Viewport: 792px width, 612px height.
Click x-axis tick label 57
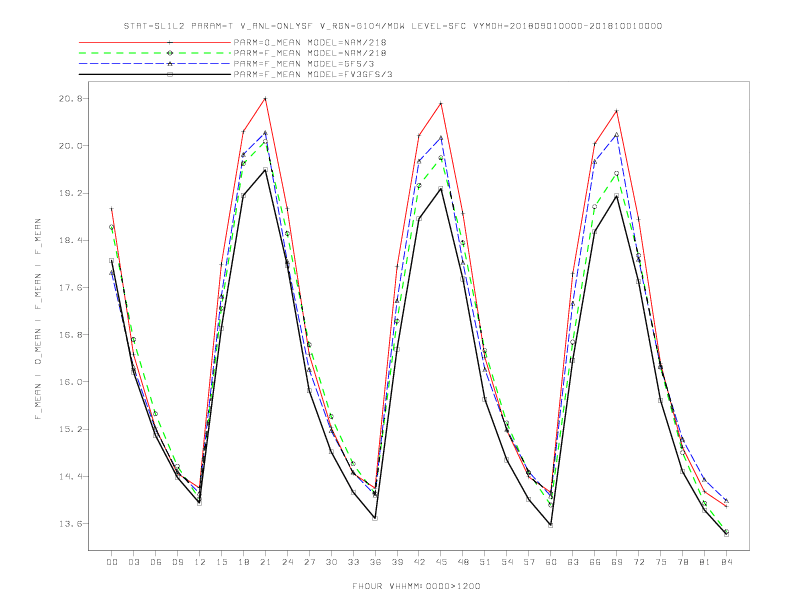(529, 562)
